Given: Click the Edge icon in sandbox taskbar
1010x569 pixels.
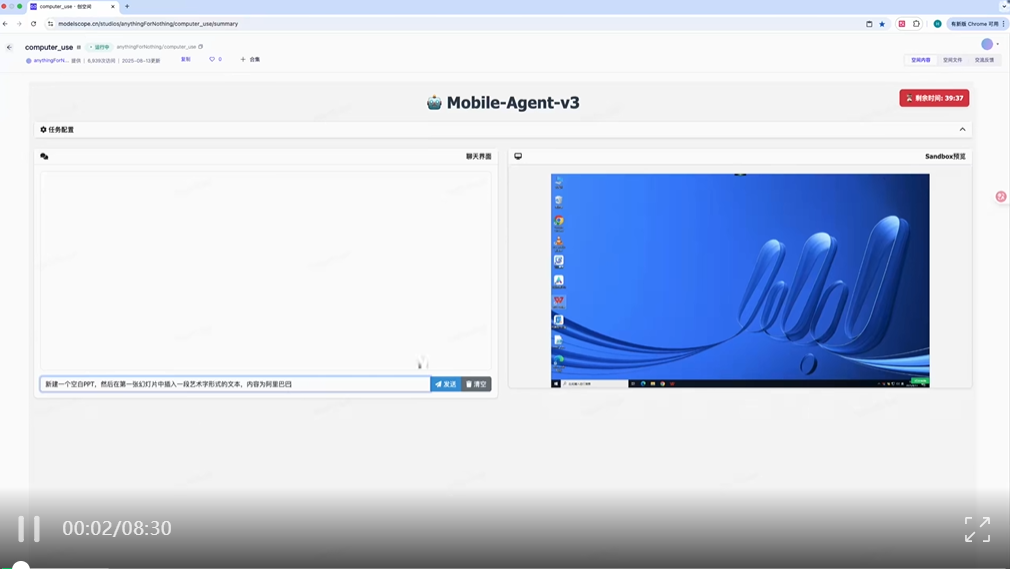Looking at the screenshot, I should coord(643,383).
